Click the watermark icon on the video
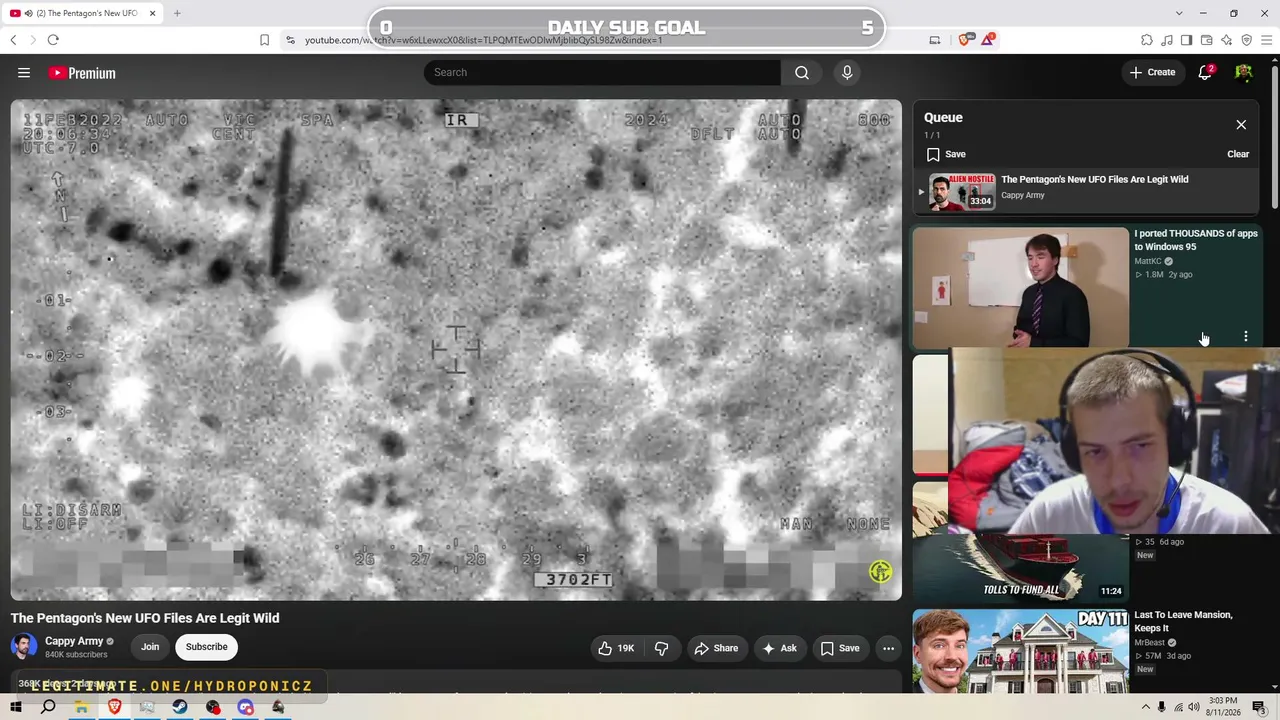This screenshot has height=720, width=1280. [880, 571]
